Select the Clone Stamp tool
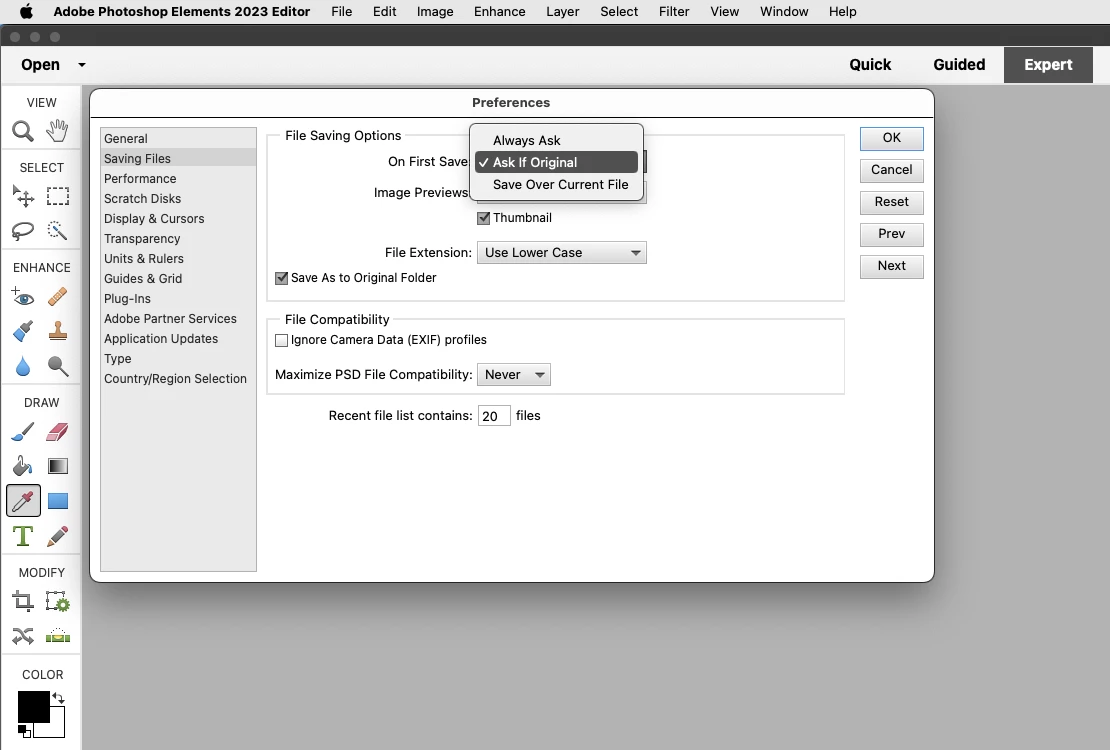Screen dimensions: 1110x750 click(x=57, y=331)
